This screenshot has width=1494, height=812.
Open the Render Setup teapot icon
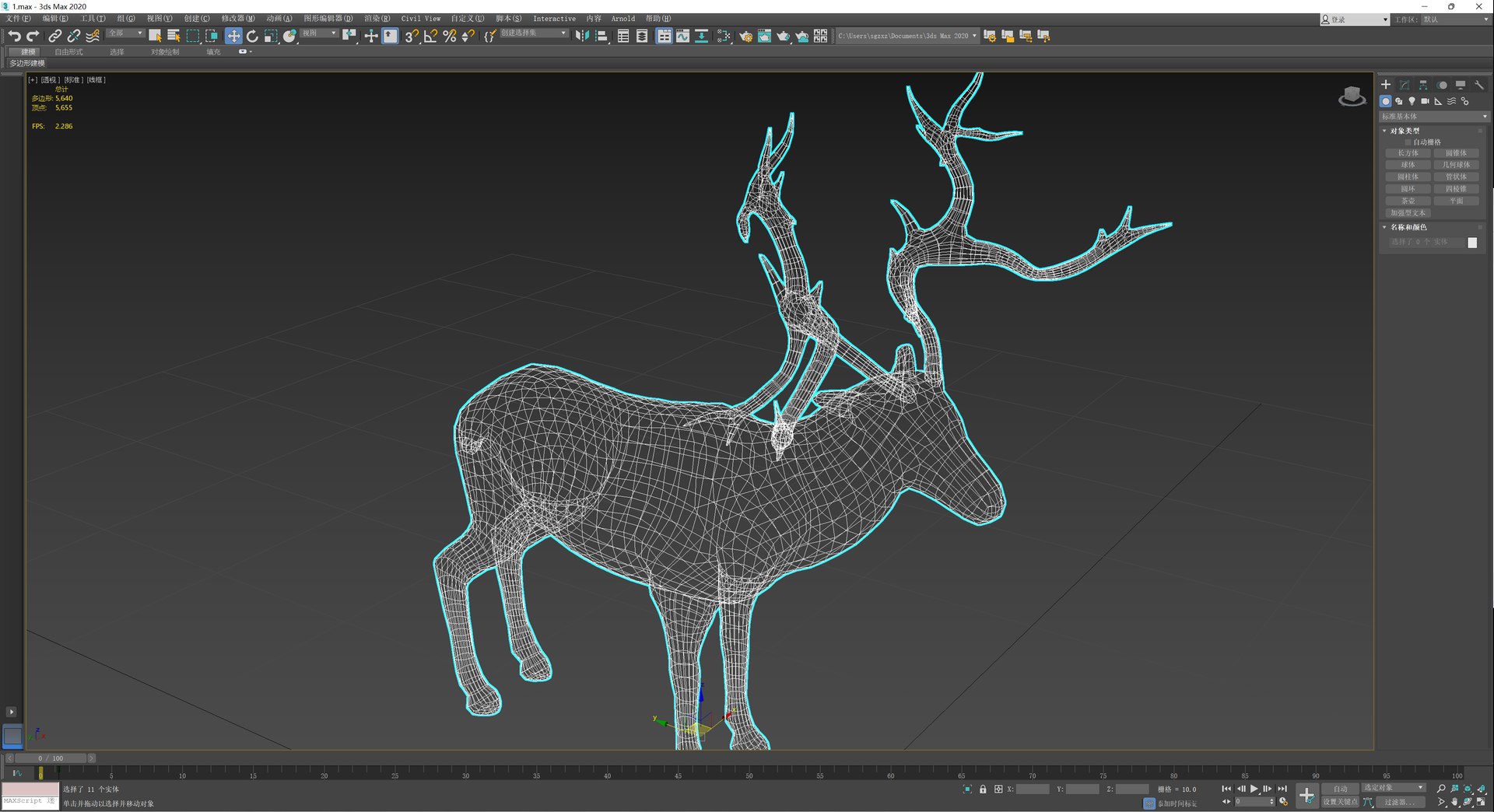pos(745,36)
